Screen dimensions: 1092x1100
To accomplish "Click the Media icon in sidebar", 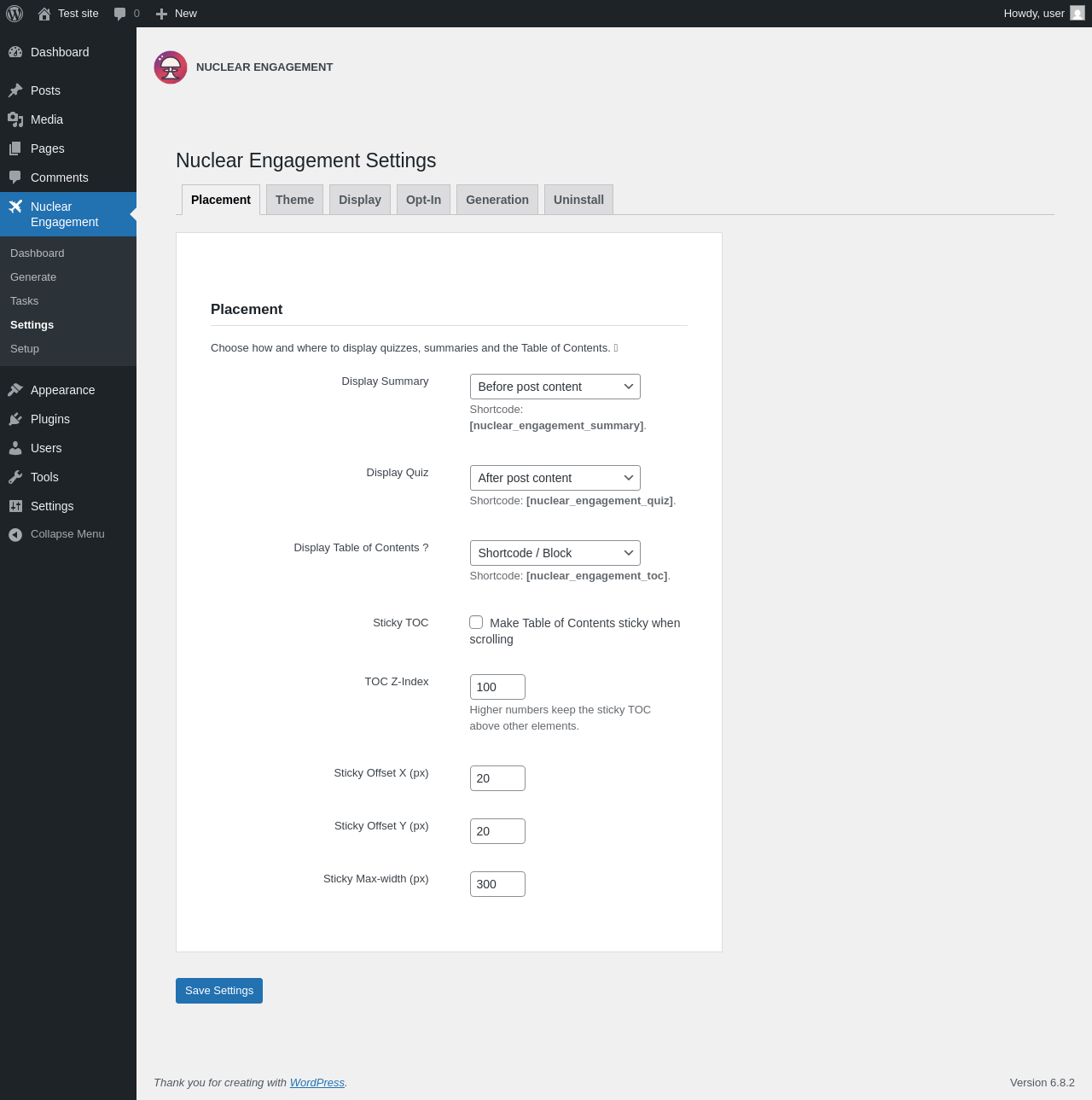I will click(15, 119).
